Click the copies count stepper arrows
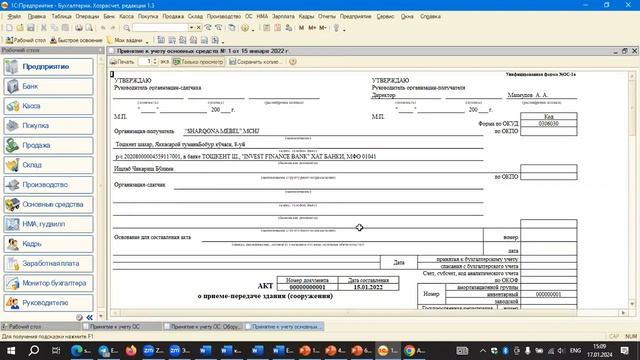 click(155, 62)
